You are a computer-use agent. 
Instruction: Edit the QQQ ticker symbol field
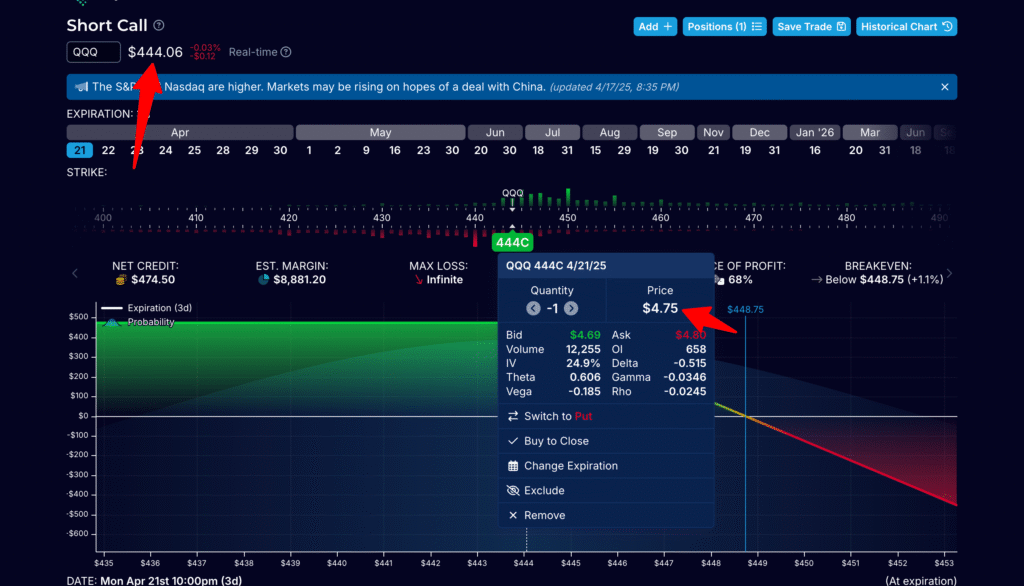(x=93, y=52)
